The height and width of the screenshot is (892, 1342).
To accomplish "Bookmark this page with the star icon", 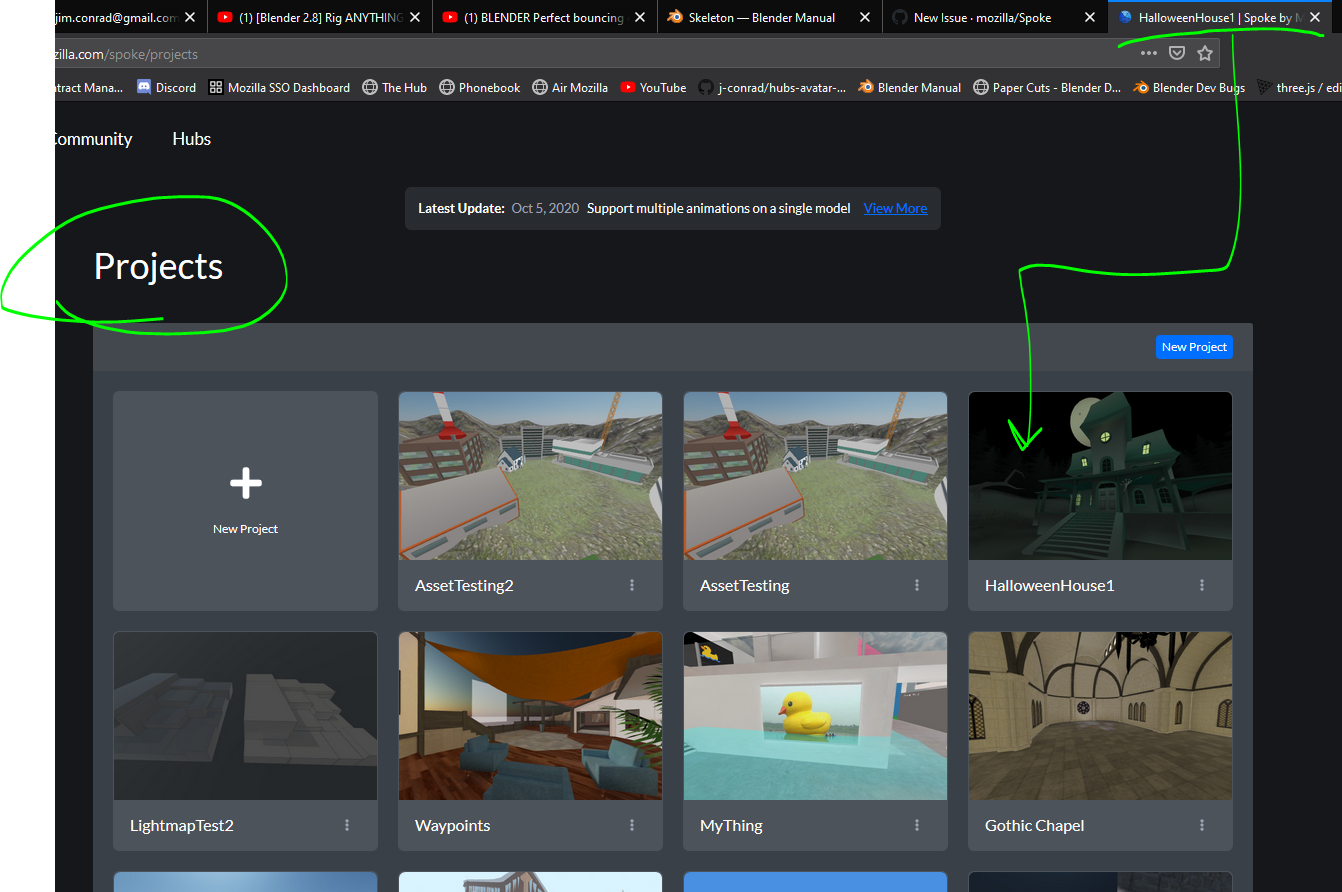I will pos(1205,53).
